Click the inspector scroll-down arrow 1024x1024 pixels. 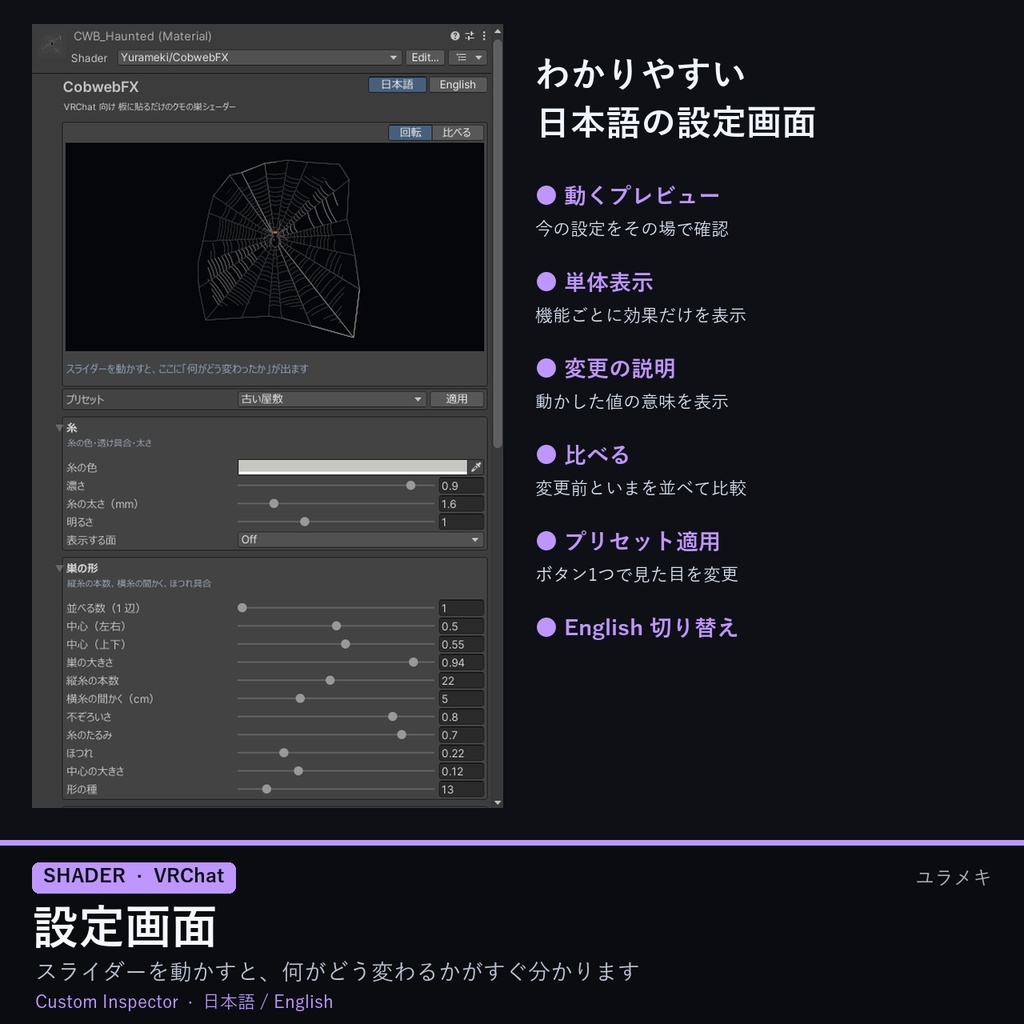[x=498, y=803]
